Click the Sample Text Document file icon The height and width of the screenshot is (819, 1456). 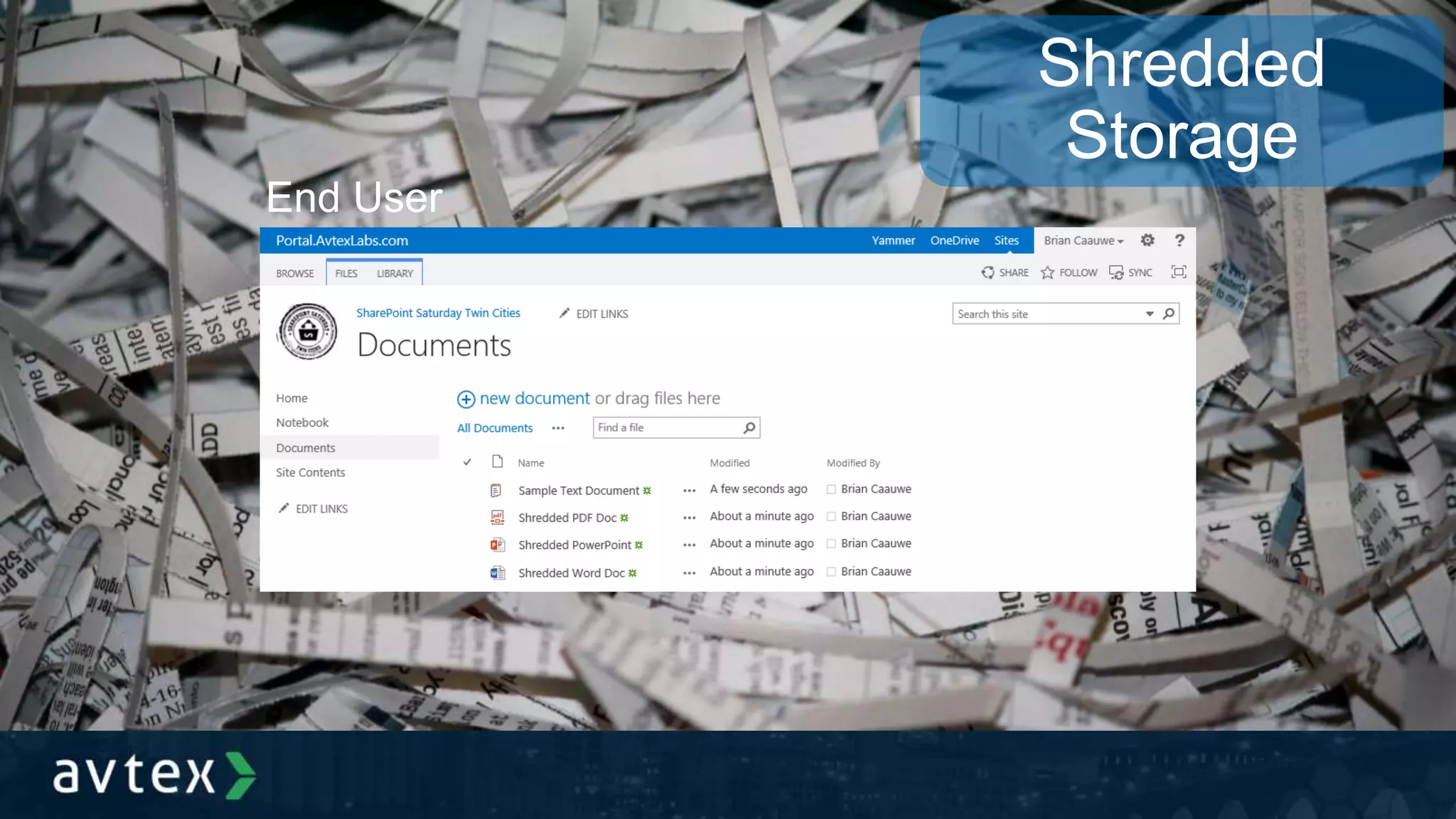[x=496, y=490]
